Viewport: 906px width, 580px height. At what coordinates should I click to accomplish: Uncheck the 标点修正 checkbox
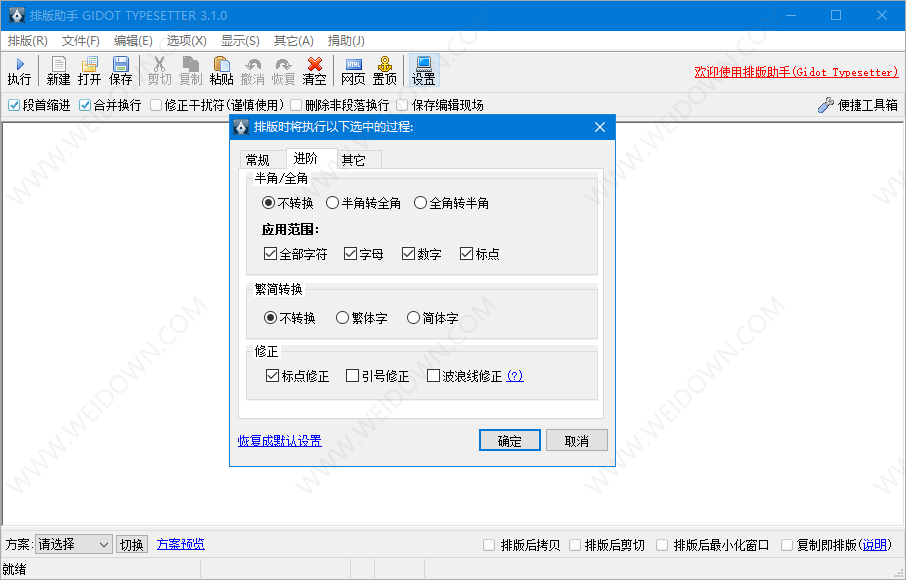[272, 376]
